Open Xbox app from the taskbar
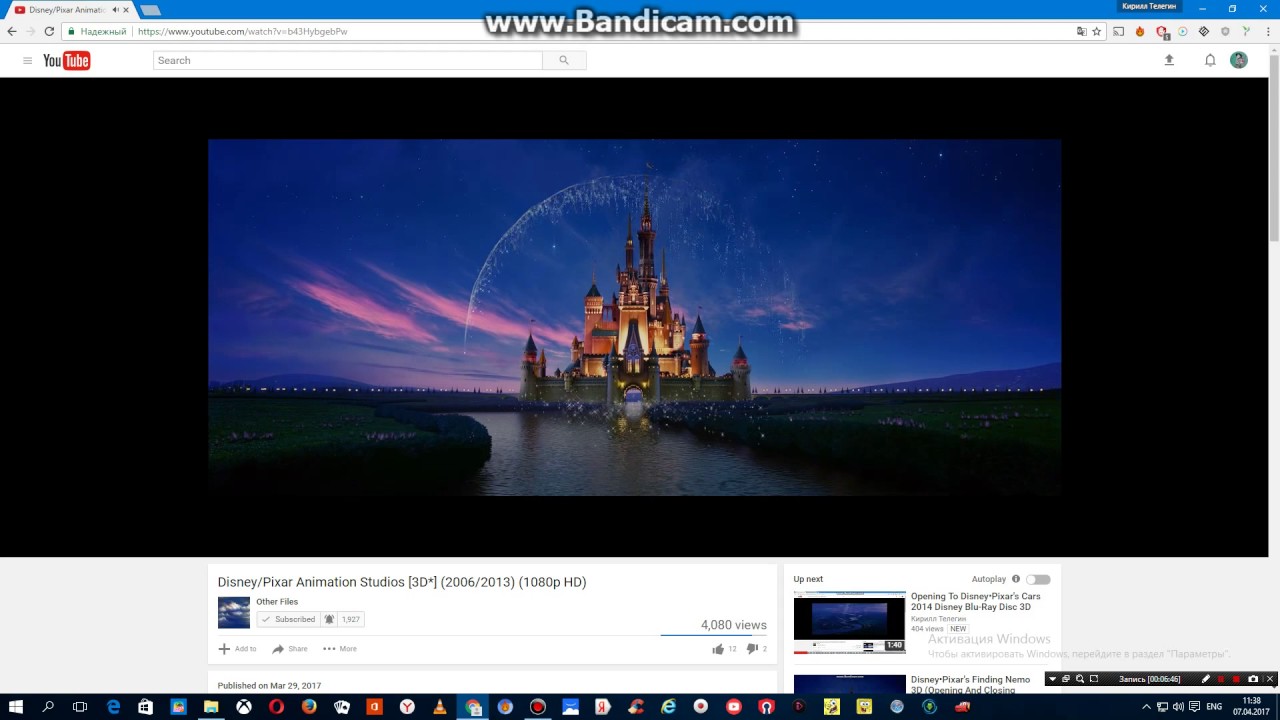This screenshot has width=1280, height=720. coord(244,707)
